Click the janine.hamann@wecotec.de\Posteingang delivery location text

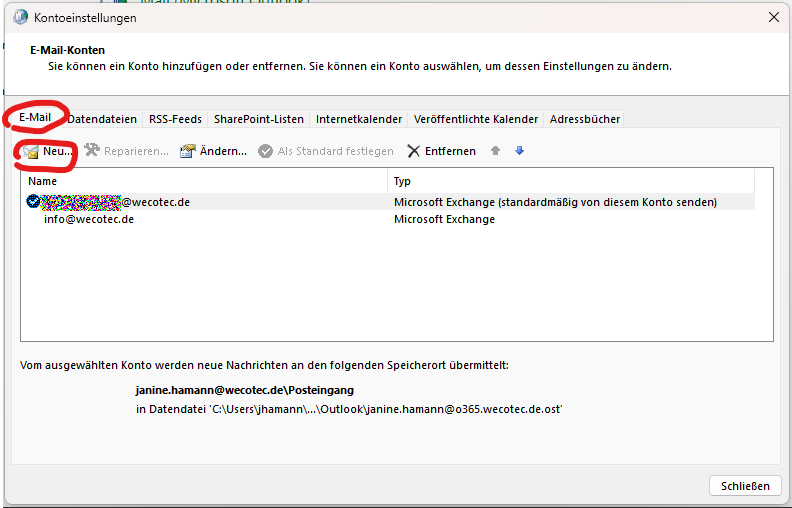(244, 390)
